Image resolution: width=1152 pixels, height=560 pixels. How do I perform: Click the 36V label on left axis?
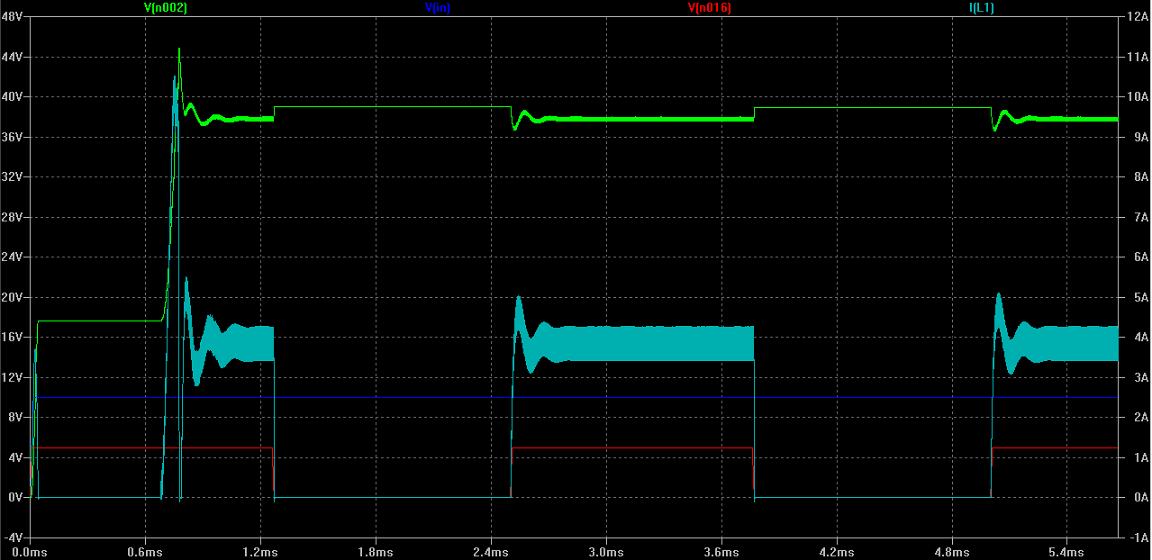click(x=12, y=137)
